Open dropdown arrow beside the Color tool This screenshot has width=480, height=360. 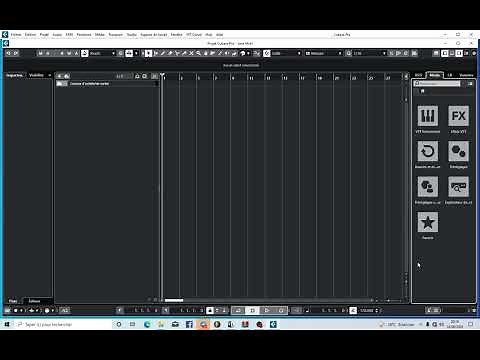coord(249,53)
